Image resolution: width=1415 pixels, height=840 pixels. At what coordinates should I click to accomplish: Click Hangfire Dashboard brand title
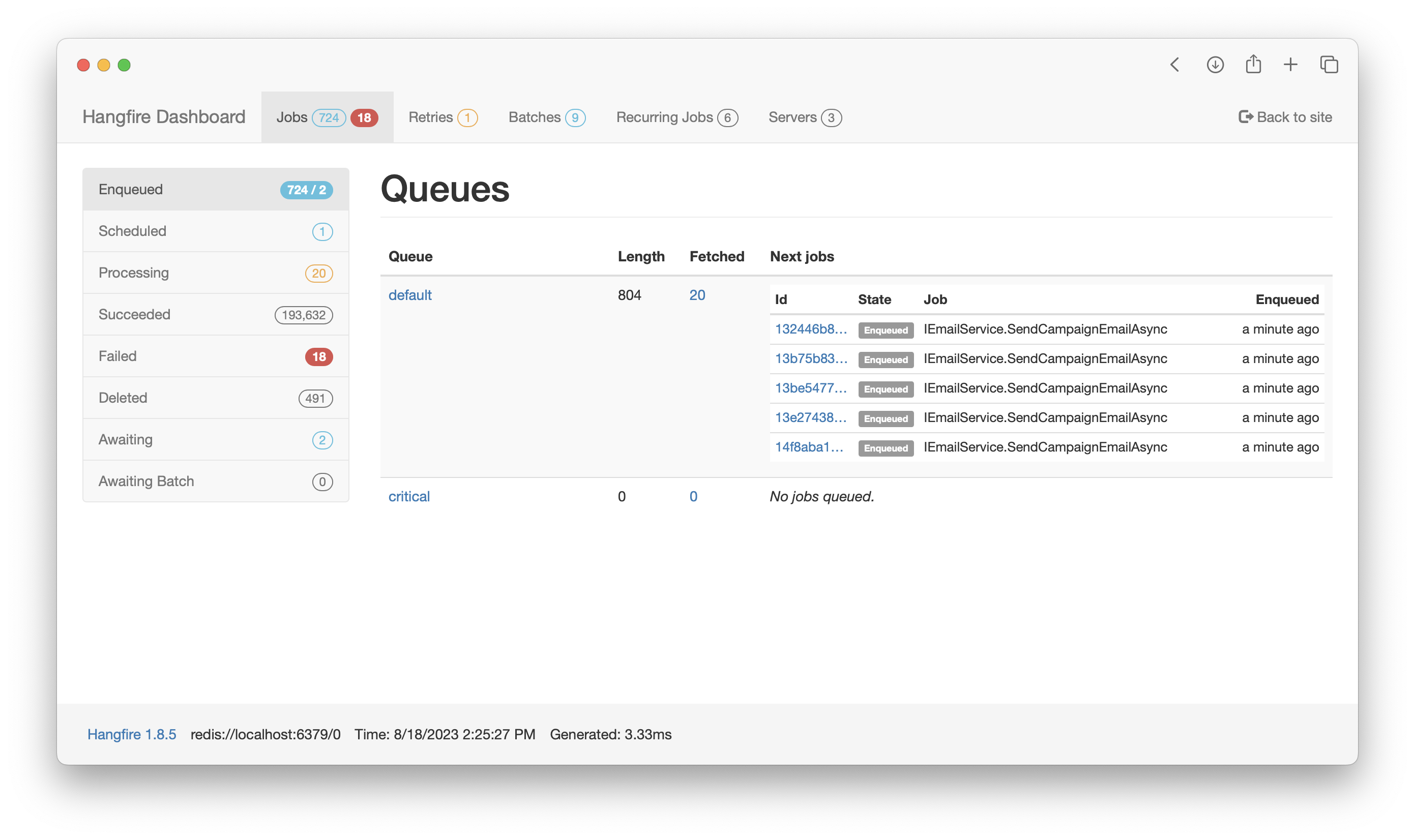(164, 116)
